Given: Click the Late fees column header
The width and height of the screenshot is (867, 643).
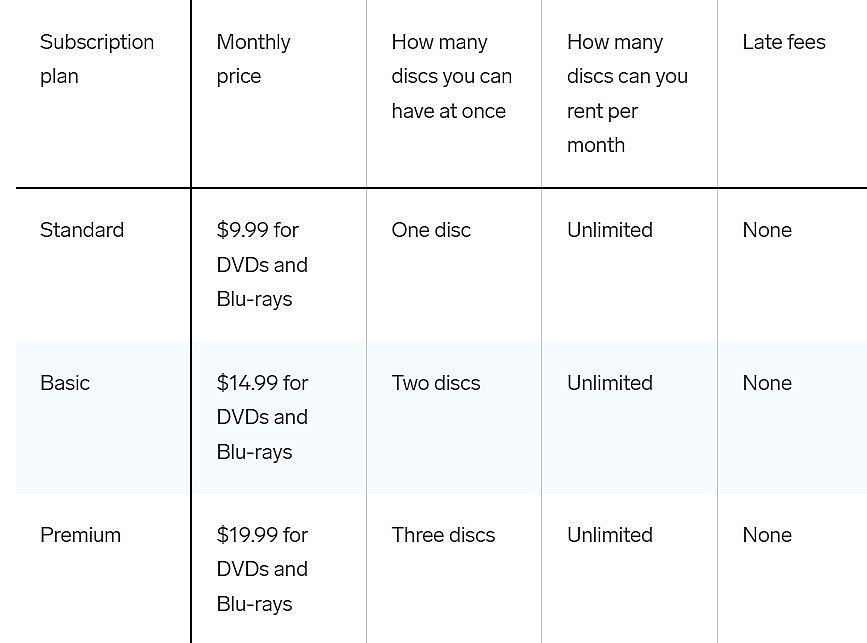Looking at the screenshot, I should point(784,42).
